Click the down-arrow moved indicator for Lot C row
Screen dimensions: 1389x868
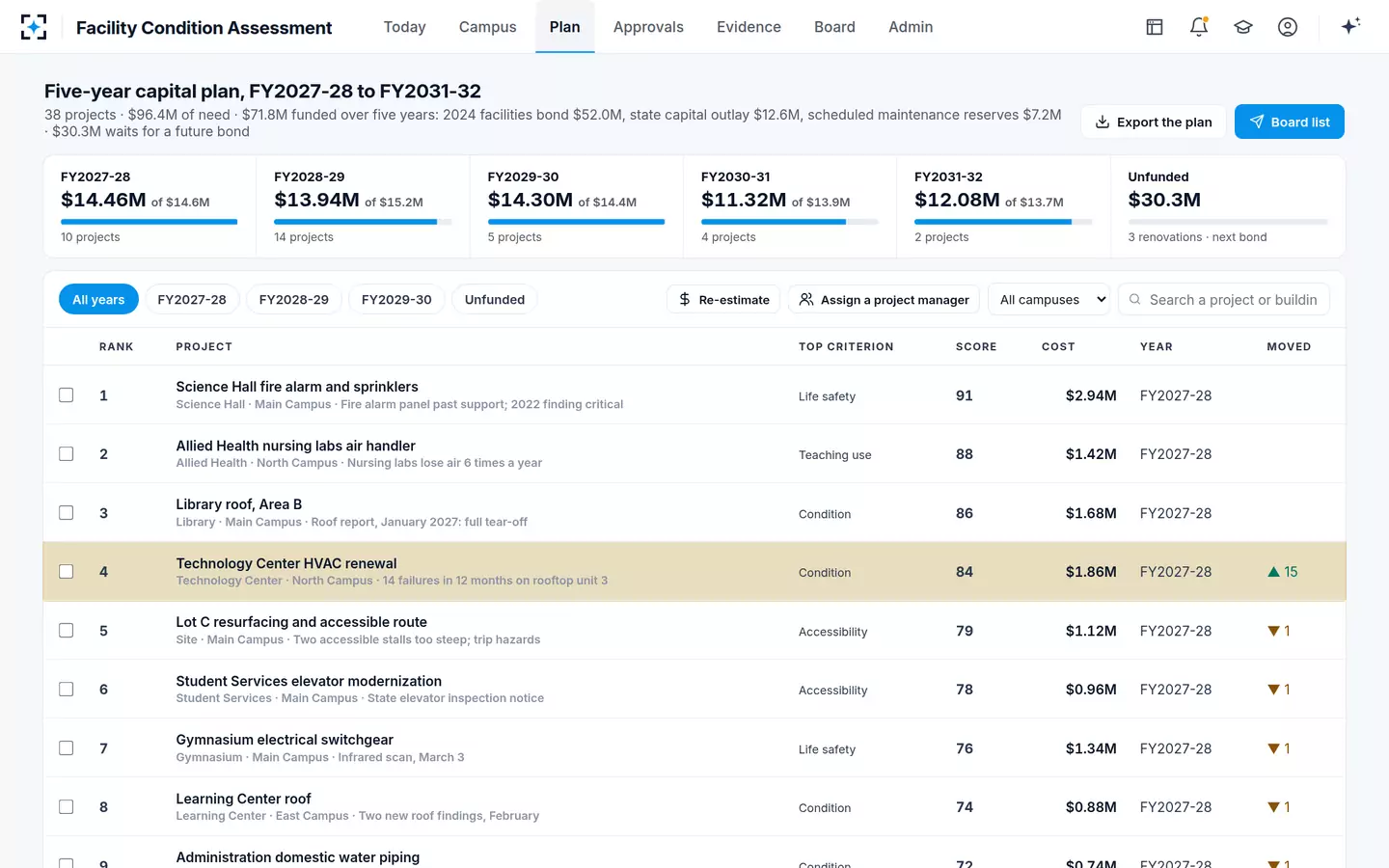1278,631
